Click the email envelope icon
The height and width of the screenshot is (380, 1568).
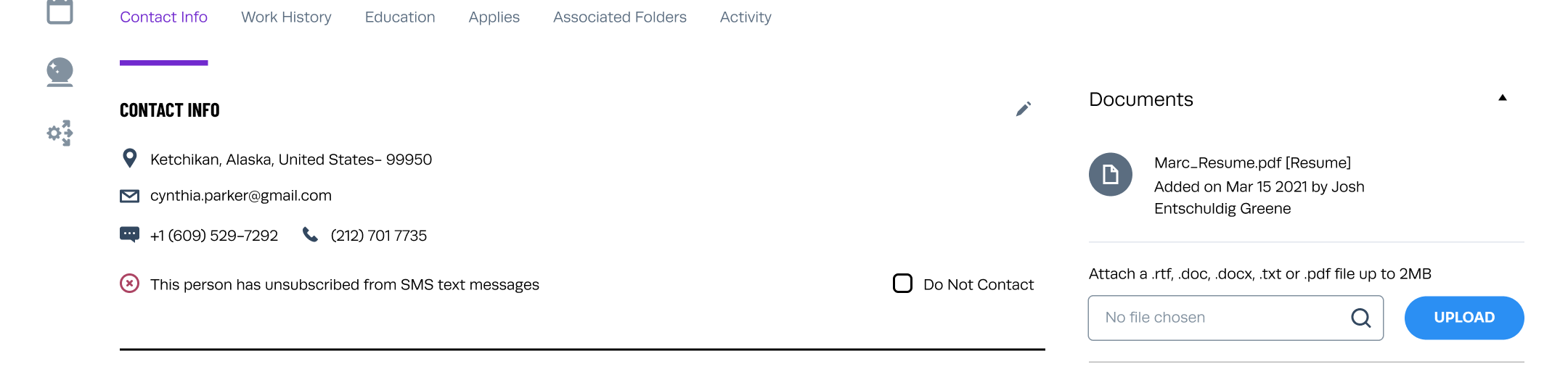(129, 196)
